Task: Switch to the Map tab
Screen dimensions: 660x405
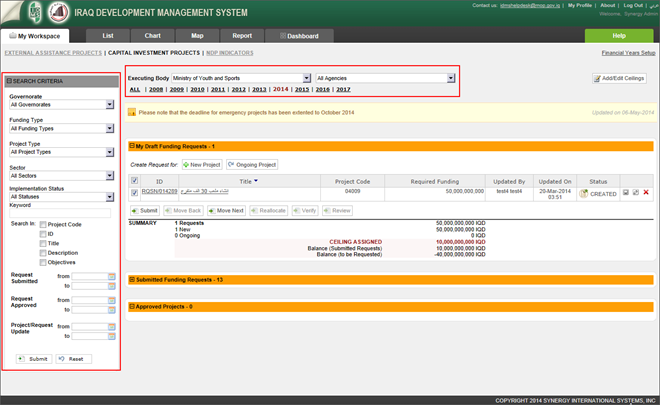Action: pos(197,36)
